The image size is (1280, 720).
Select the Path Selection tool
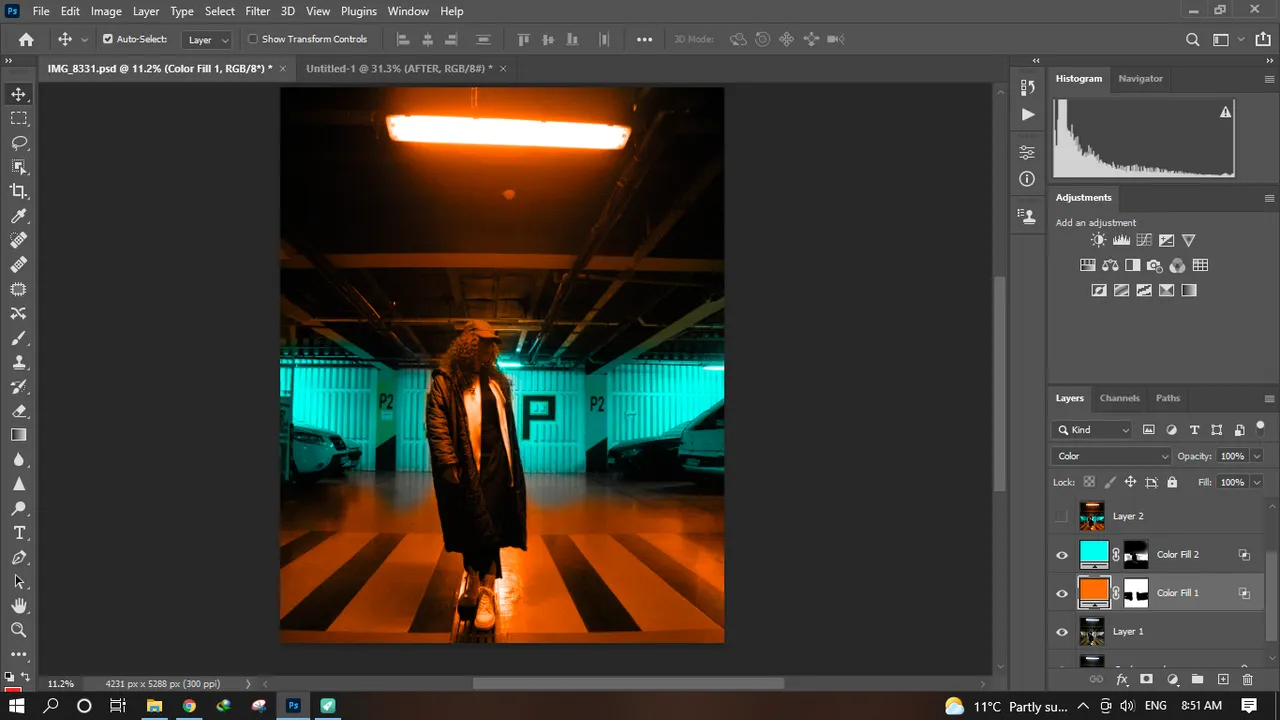click(x=19, y=581)
